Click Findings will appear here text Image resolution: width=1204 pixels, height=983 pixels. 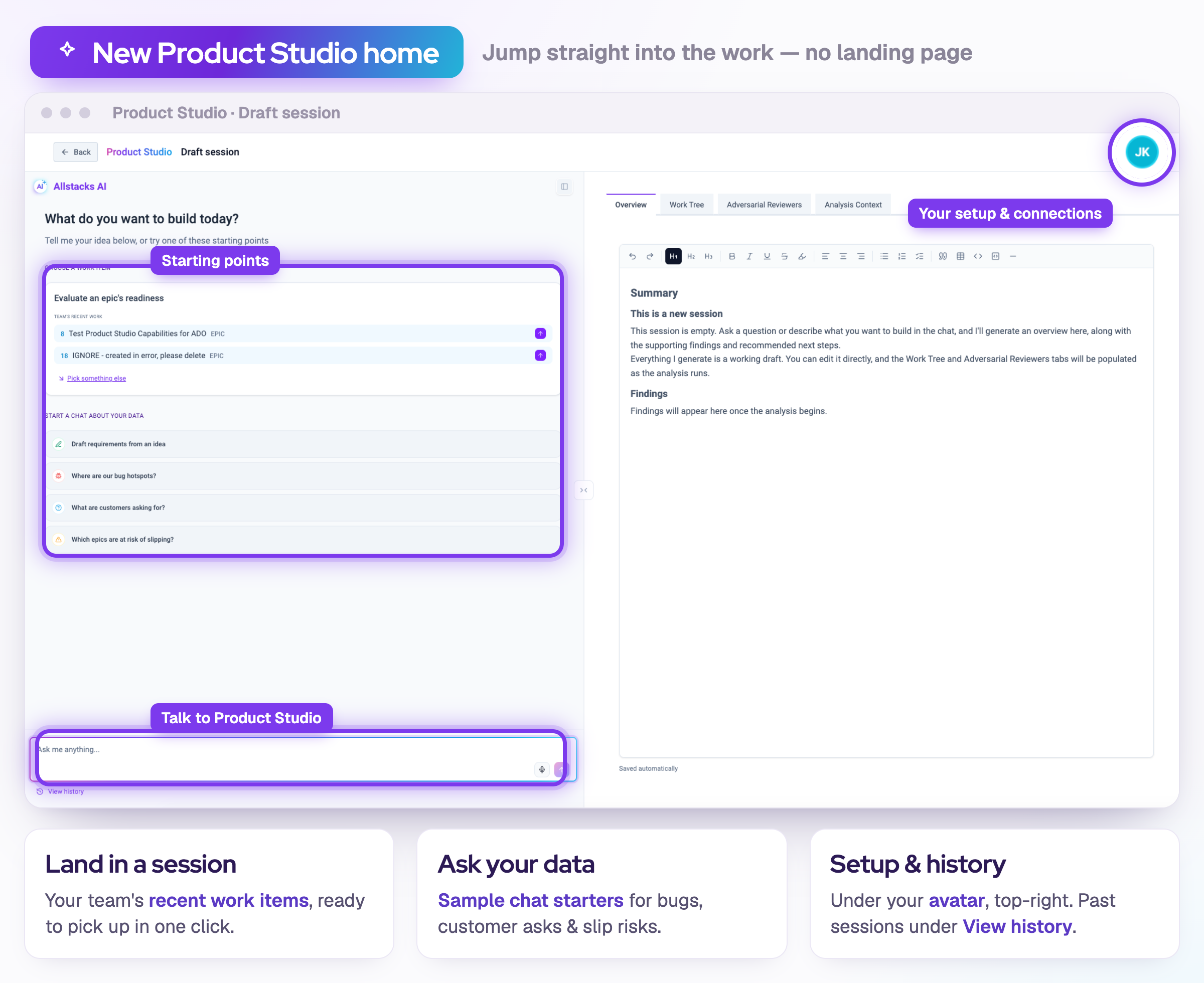click(728, 411)
